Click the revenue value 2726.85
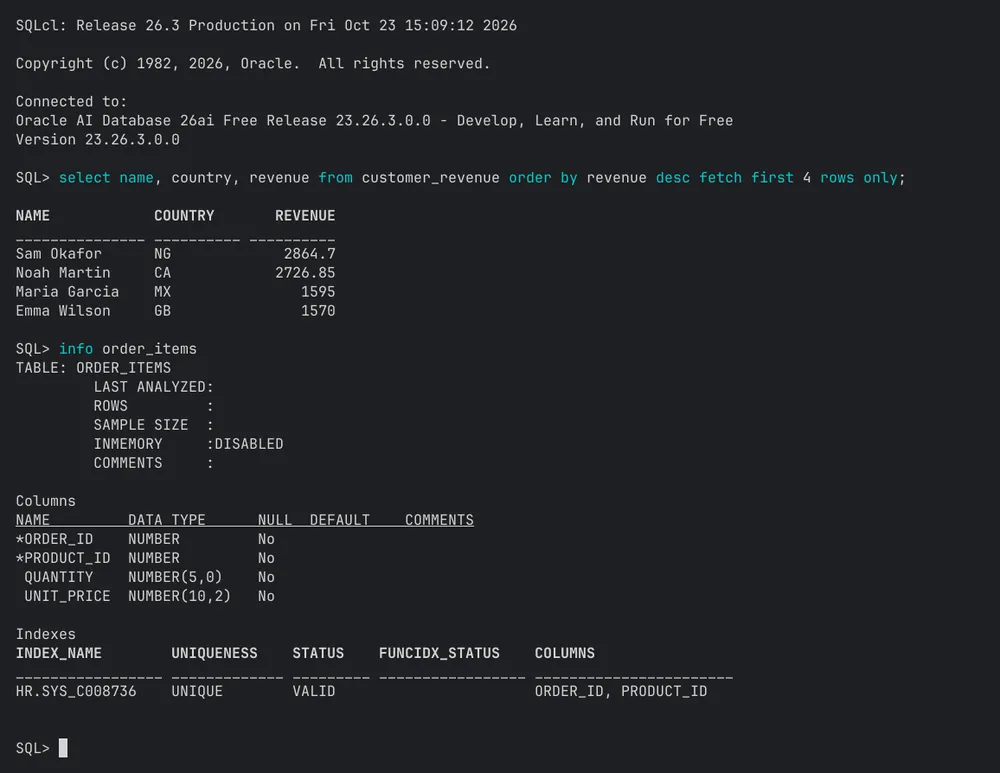Screen dimensions: 1000x773 coord(305,273)
